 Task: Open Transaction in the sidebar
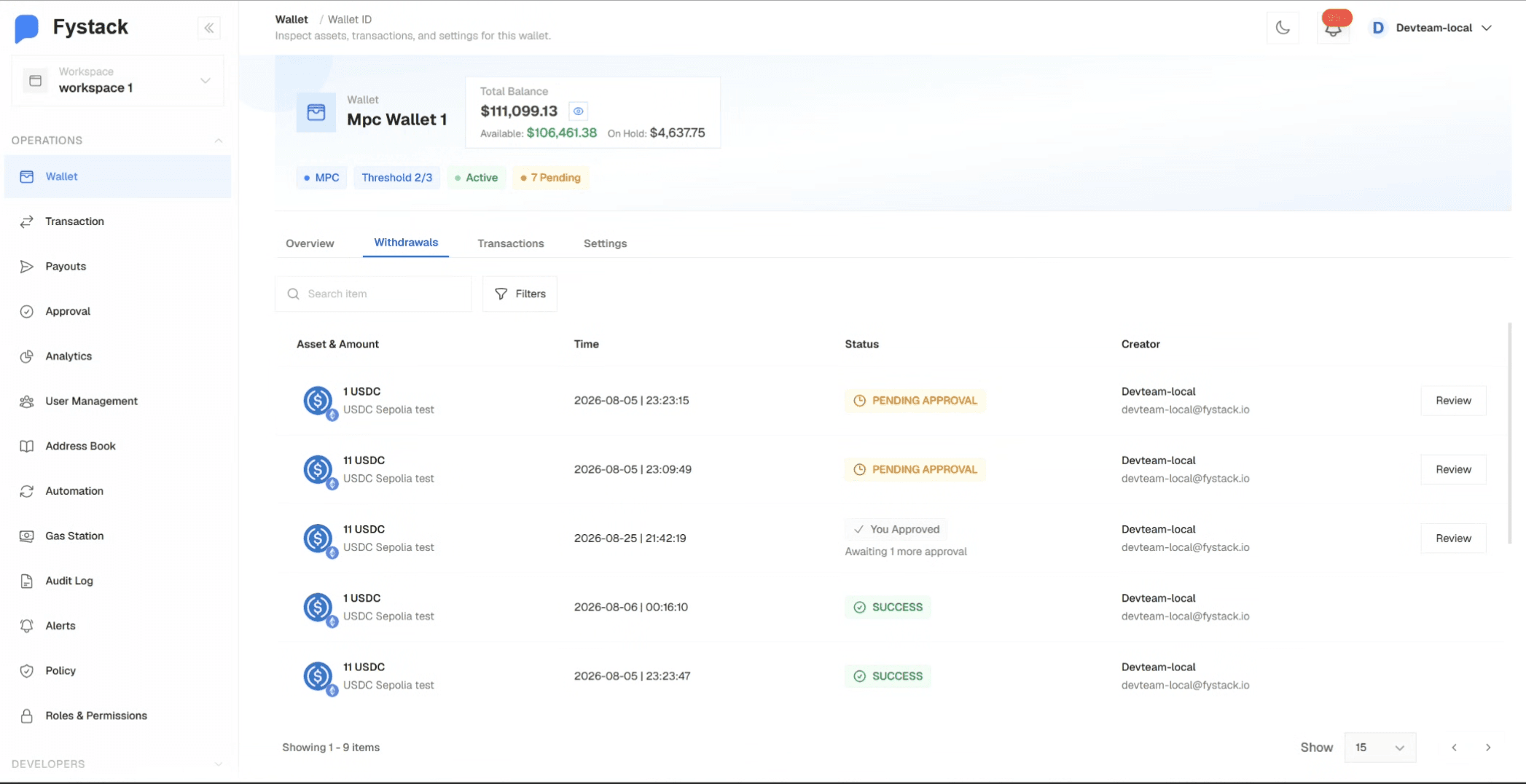(117, 222)
